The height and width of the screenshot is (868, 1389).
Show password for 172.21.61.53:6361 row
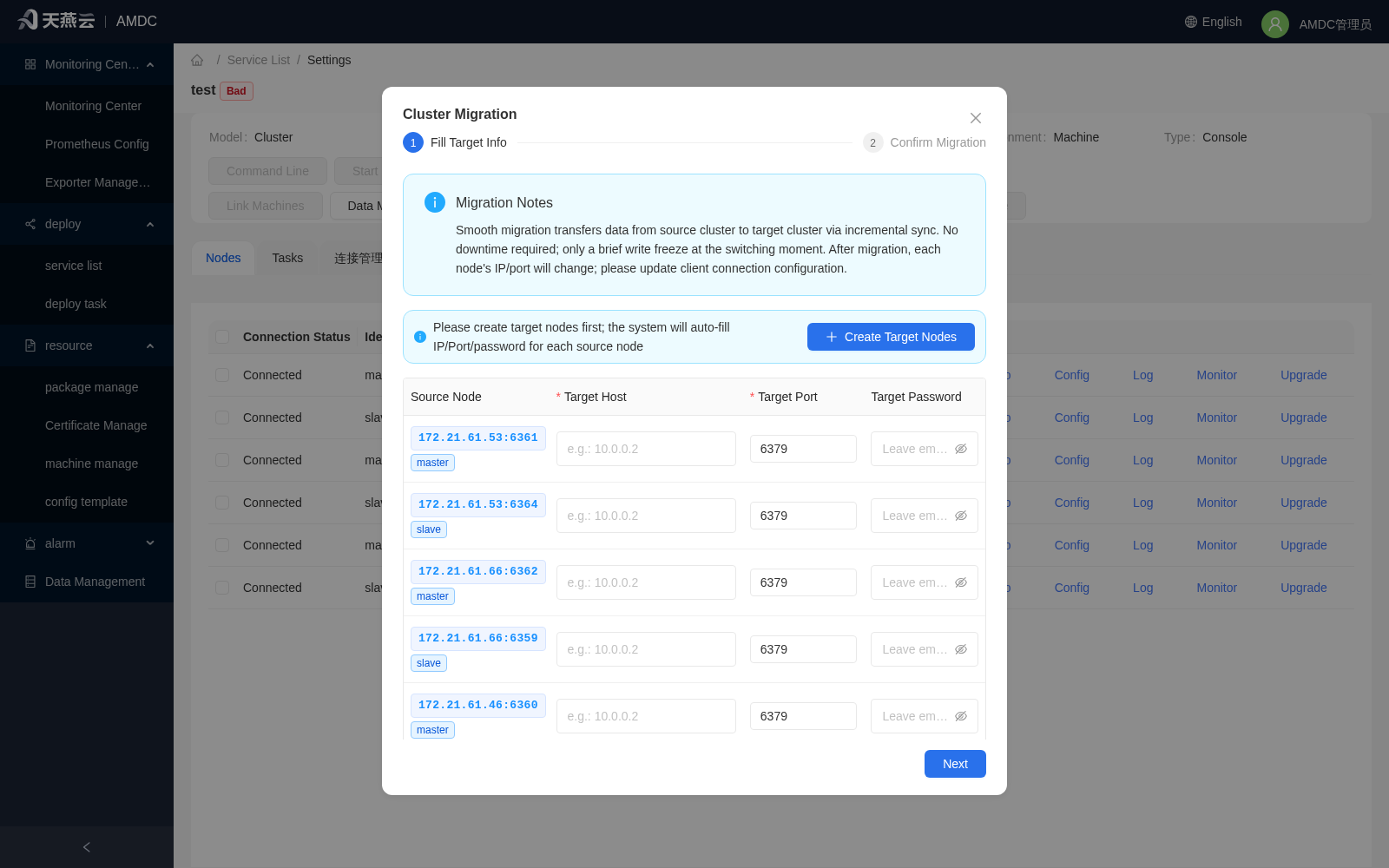coord(961,449)
